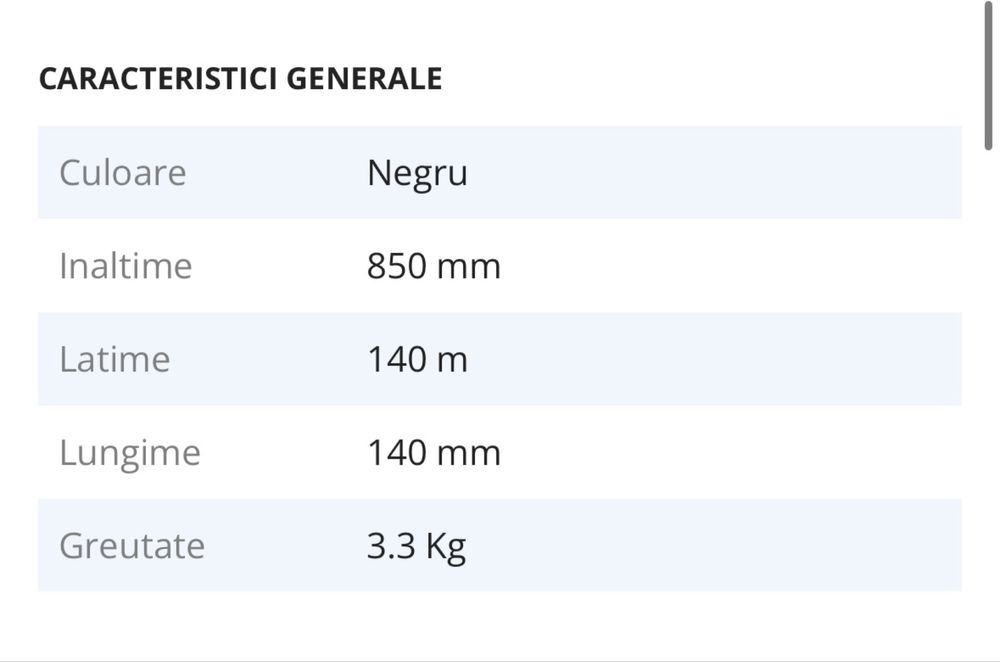Select the Negru color value

click(417, 173)
